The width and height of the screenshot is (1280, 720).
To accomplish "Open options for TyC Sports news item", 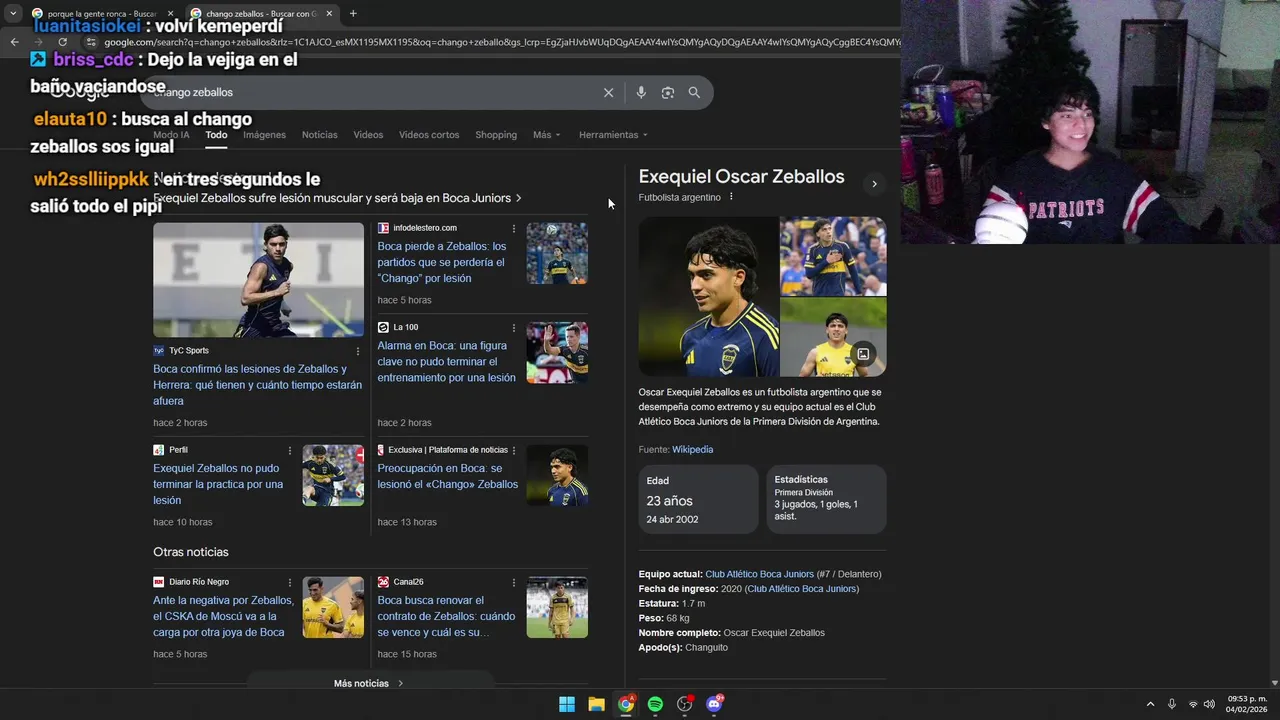I will tap(357, 351).
